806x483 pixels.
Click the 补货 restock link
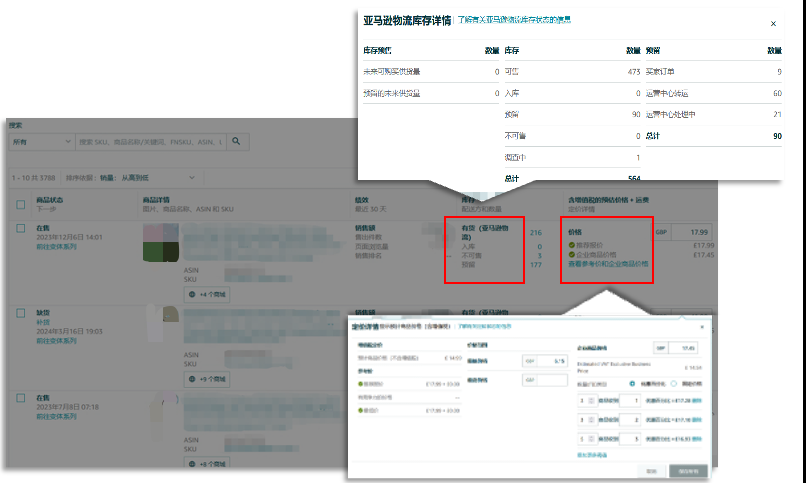pyautogui.click(x=43, y=323)
